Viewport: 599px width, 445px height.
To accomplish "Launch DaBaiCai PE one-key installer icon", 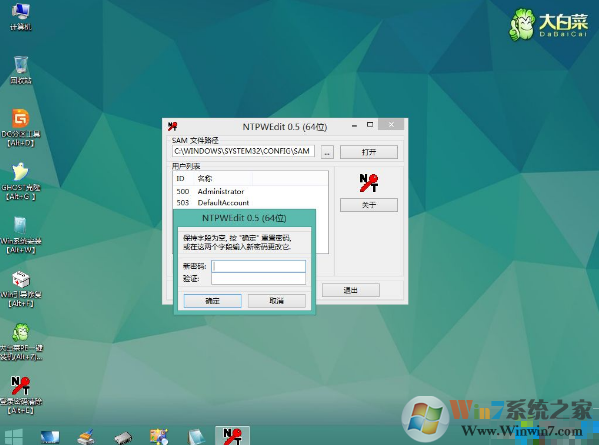I will coord(21,342).
